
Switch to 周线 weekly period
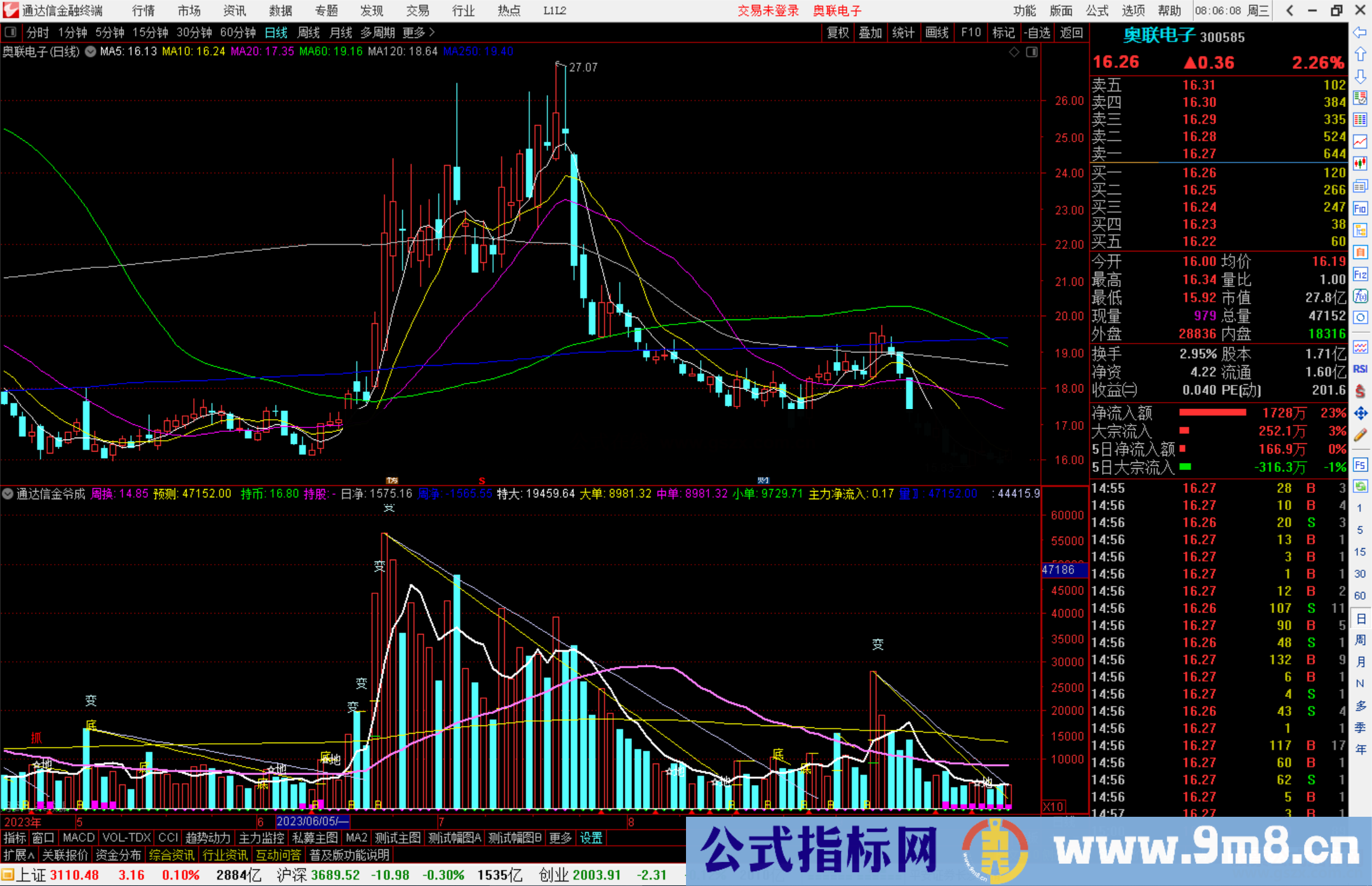click(x=309, y=32)
